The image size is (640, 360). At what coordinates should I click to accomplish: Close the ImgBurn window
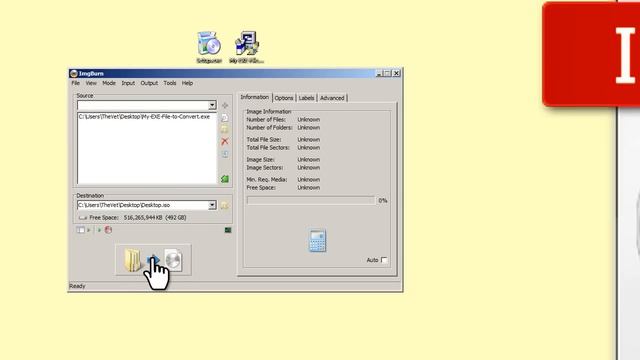[396, 73]
